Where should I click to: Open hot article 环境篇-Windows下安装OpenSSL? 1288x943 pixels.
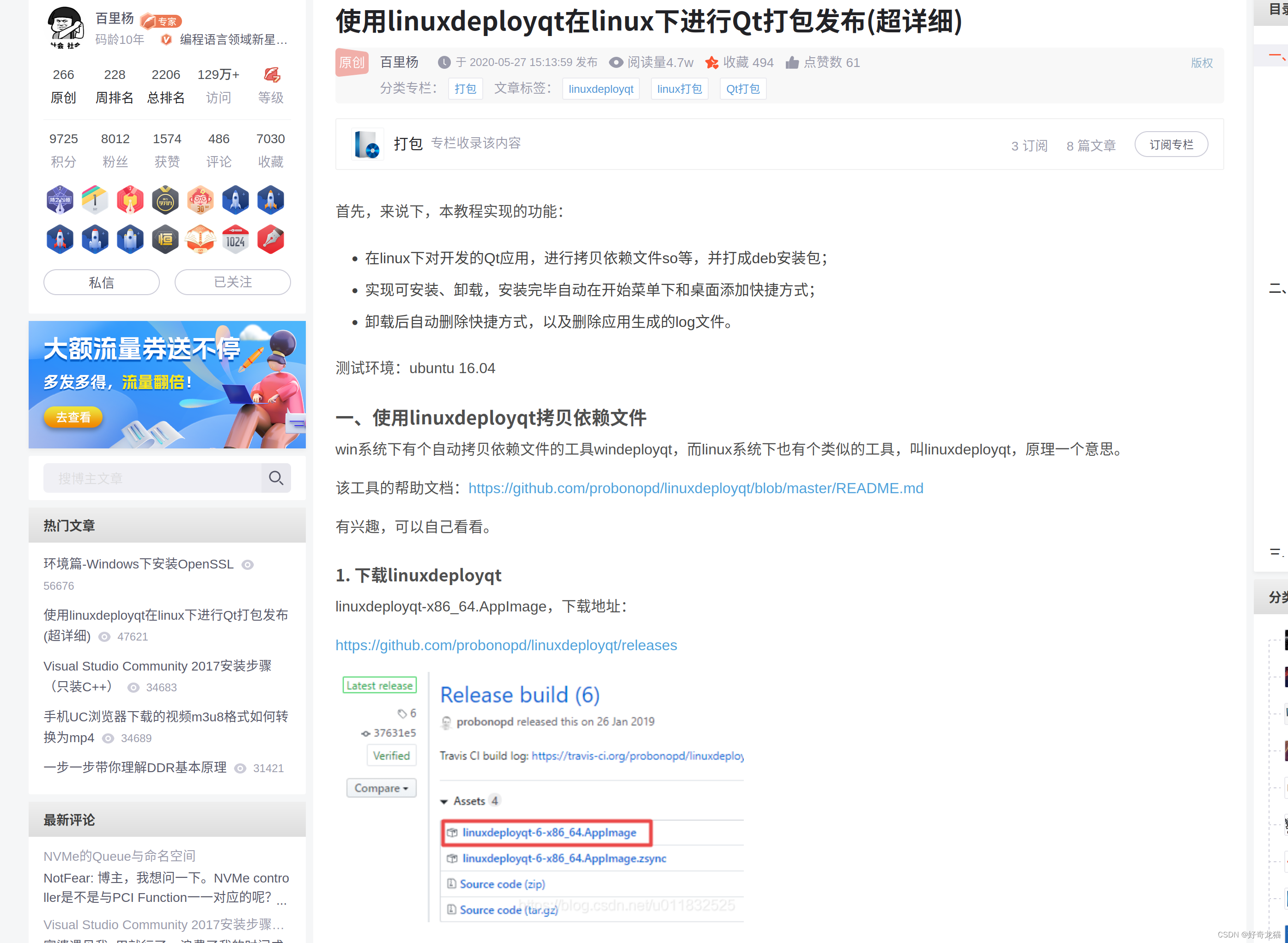coord(139,564)
